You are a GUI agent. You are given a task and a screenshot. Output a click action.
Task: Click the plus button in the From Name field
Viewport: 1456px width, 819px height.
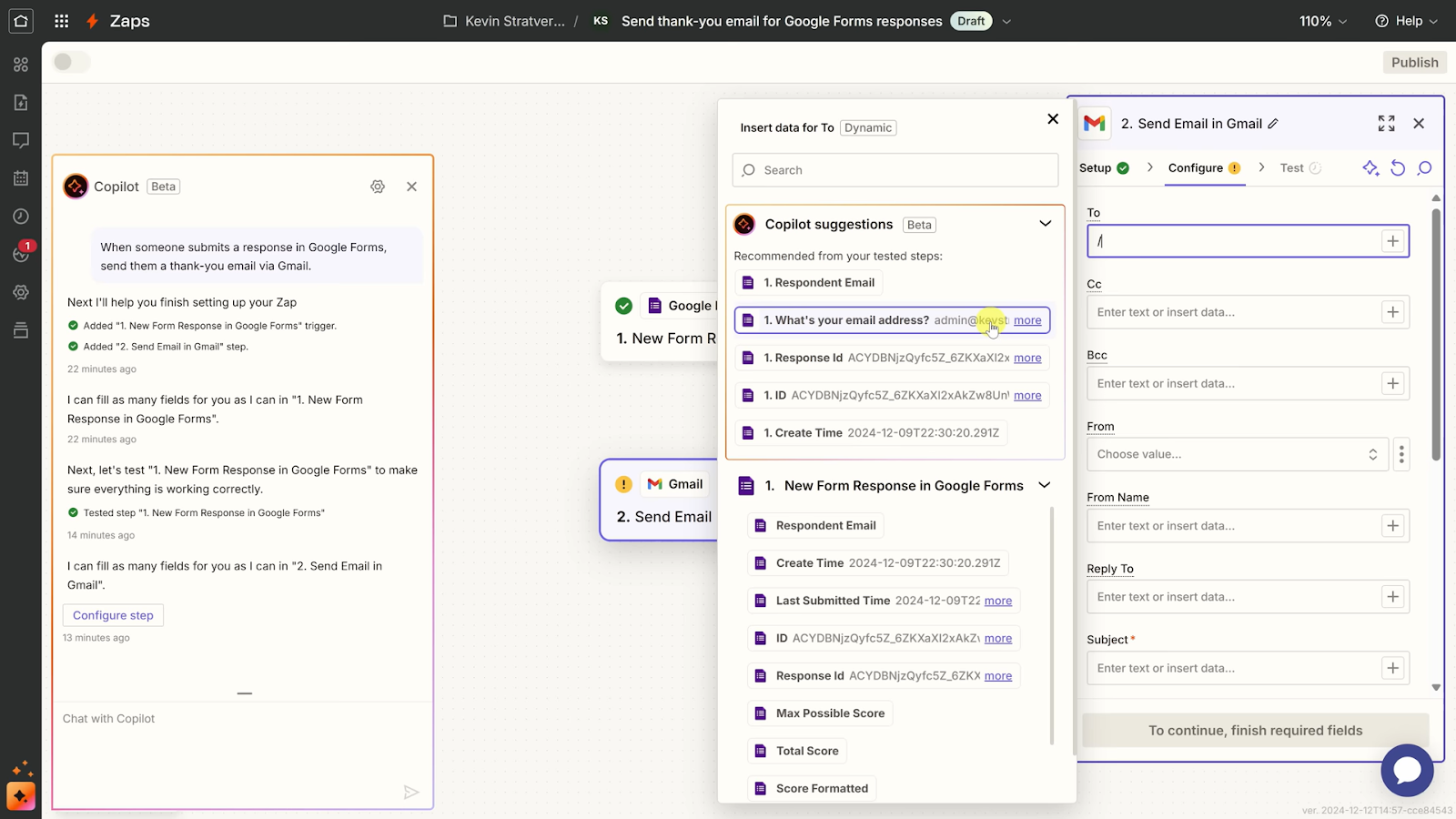click(x=1392, y=526)
